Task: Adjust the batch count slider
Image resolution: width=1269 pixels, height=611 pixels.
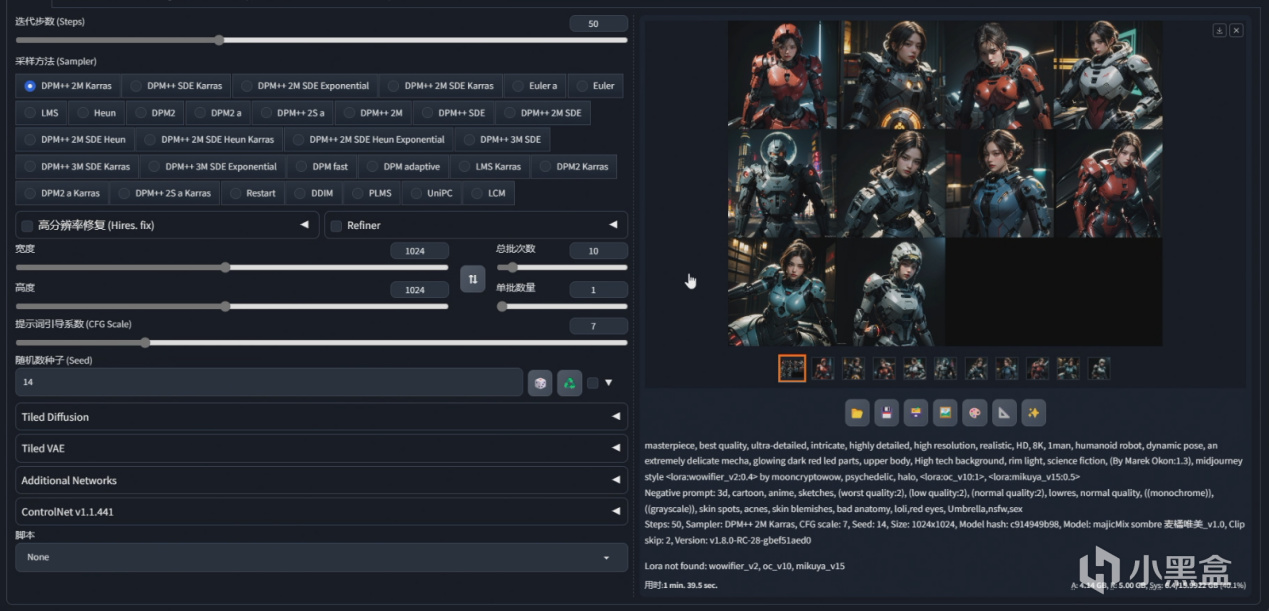Action: (x=562, y=267)
